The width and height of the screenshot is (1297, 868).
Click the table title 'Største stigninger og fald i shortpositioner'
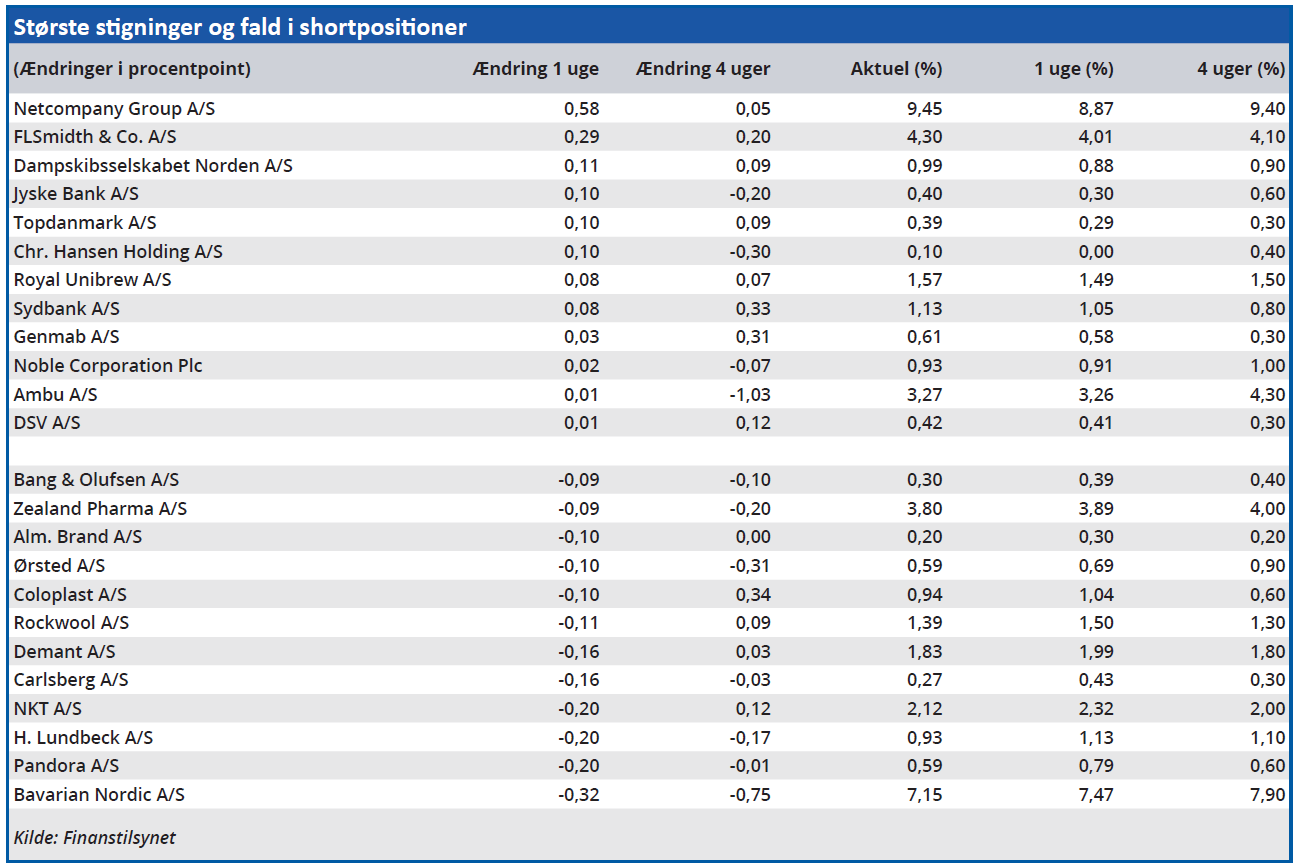(240, 27)
